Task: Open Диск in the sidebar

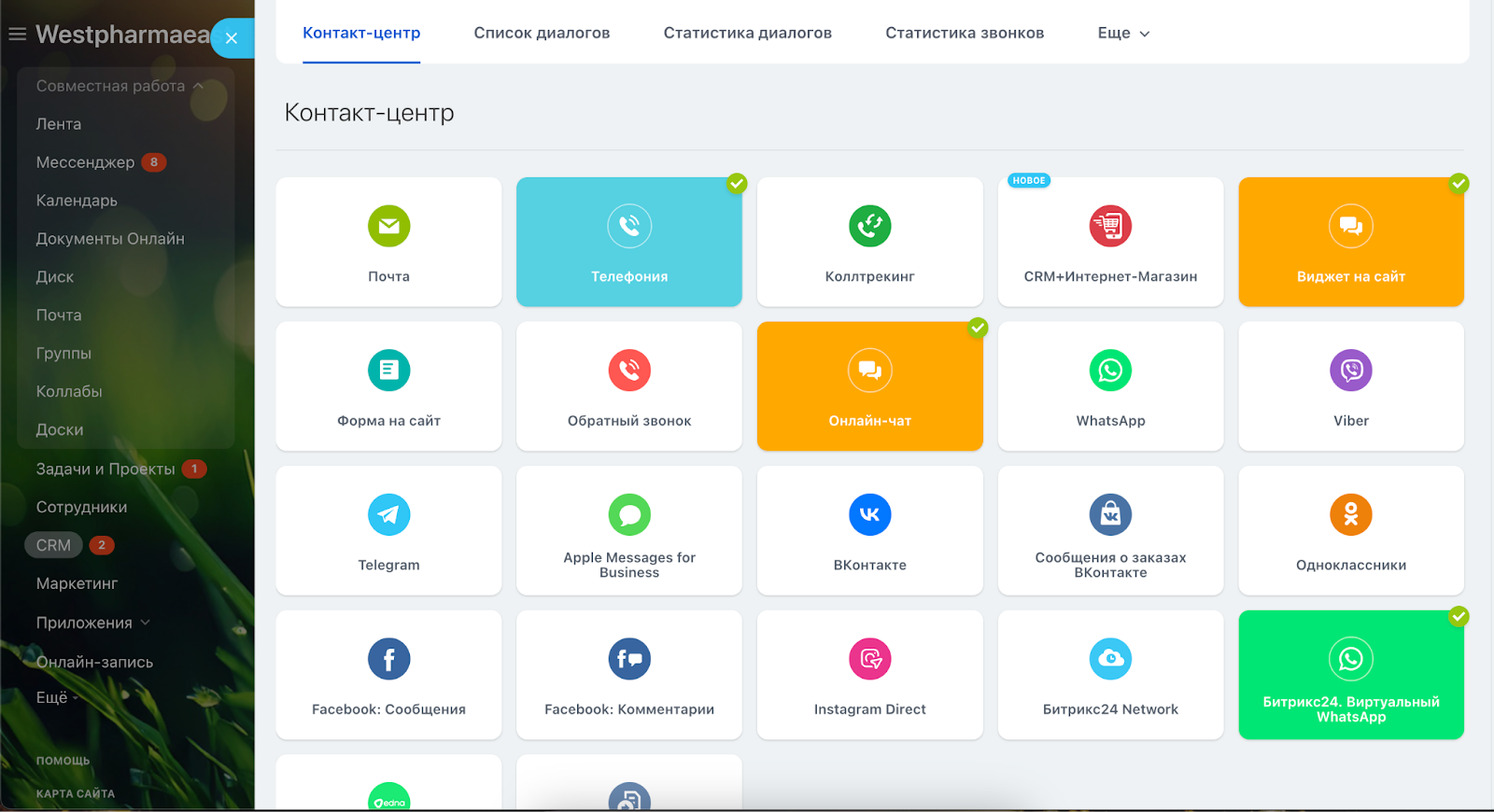Action: [x=55, y=277]
